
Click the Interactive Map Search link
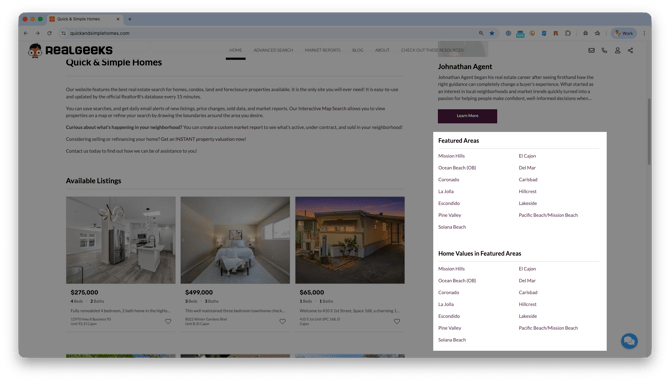click(x=322, y=109)
